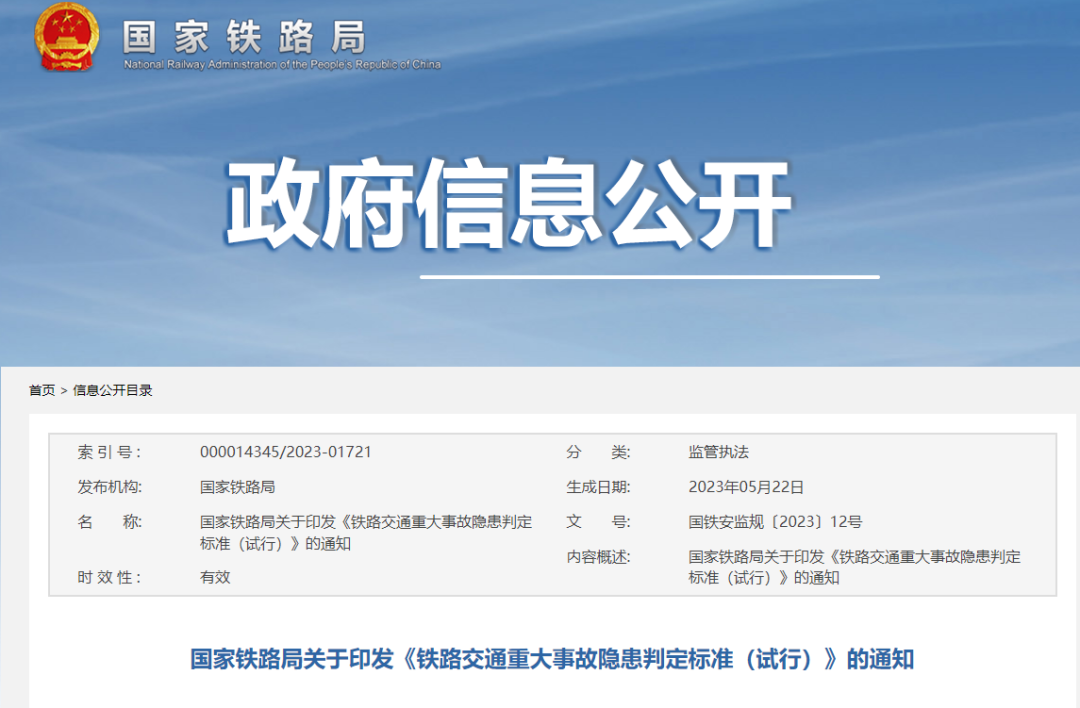Click the index number 000014345/2023-01721

[285, 451]
